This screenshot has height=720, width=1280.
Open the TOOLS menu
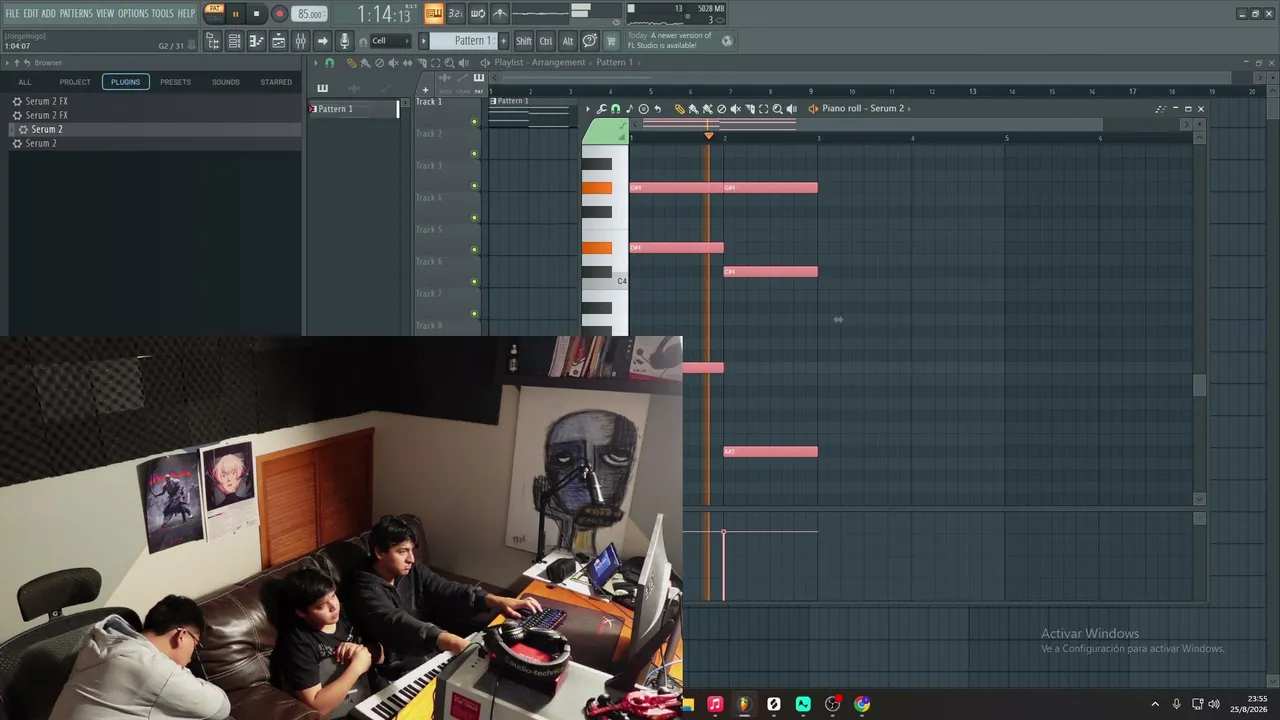pyautogui.click(x=162, y=13)
